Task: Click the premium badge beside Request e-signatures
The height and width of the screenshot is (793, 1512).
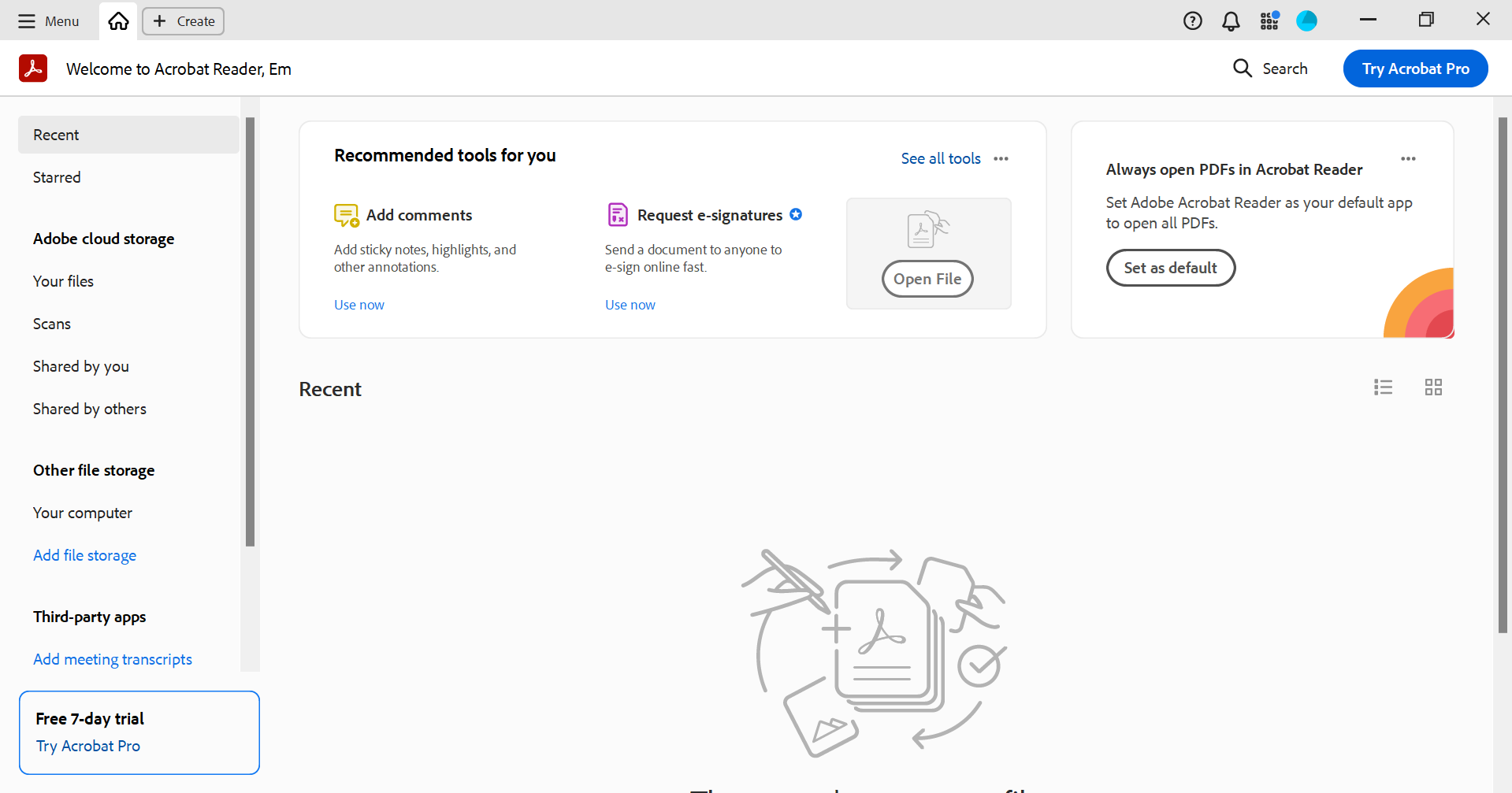Action: point(796,214)
